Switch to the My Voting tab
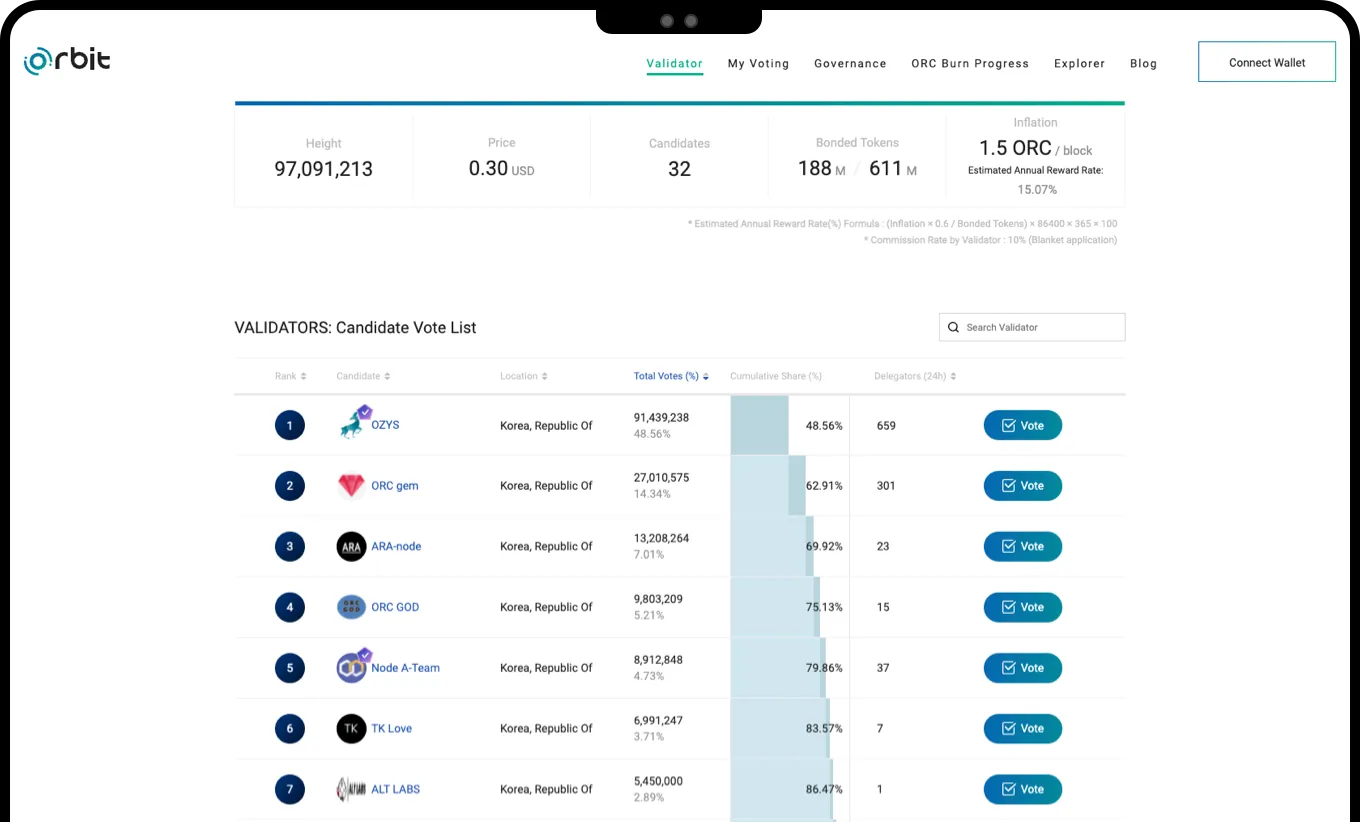This screenshot has height=822, width=1360. pyautogui.click(x=758, y=63)
